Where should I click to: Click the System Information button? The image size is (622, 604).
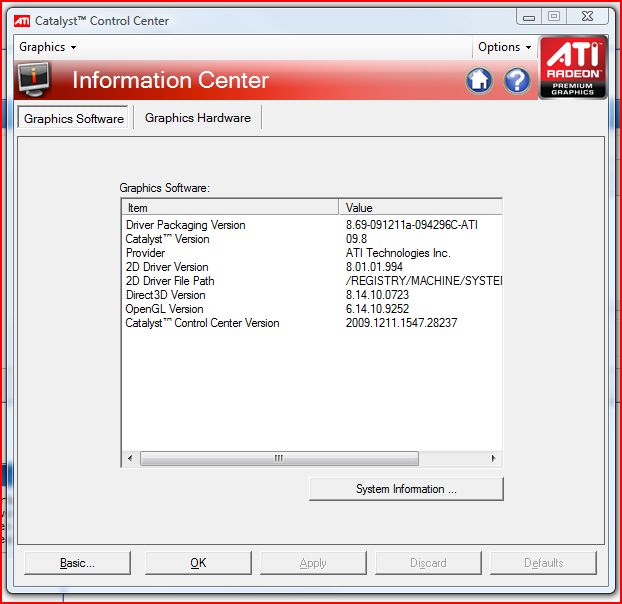406,489
